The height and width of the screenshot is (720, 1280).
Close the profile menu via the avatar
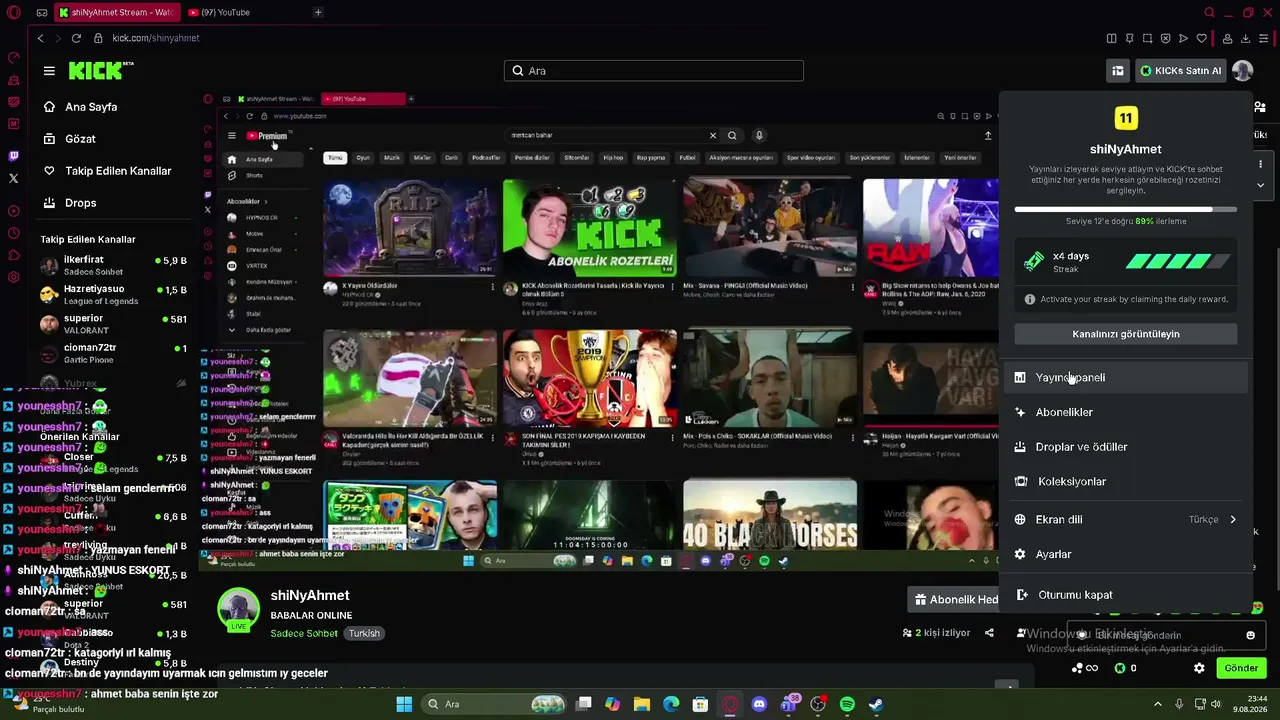tap(1242, 71)
